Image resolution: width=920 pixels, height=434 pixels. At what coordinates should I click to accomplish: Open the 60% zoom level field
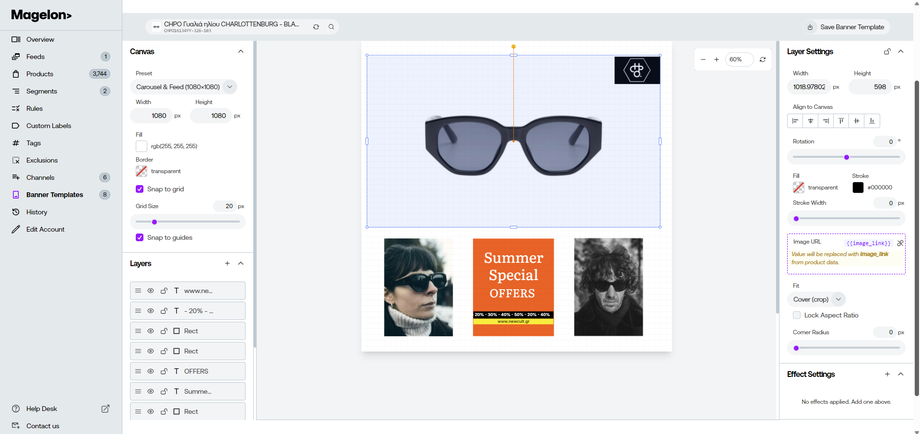(x=739, y=59)
